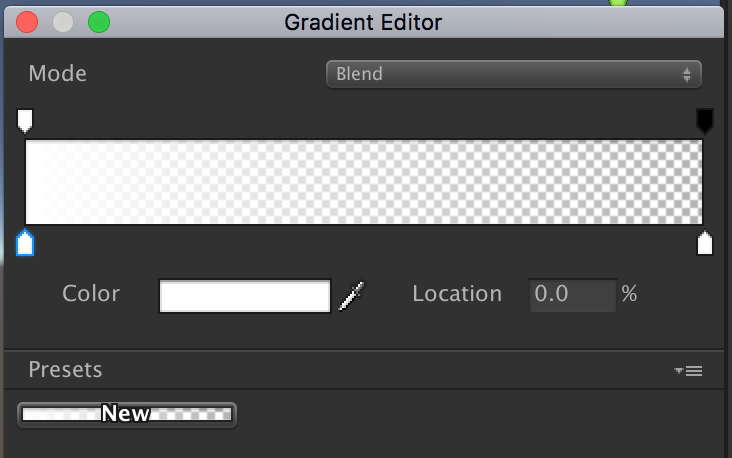Screen dimensions: 732x458
Task: Select the black alpha key at top right
Action: click(704, 121)
